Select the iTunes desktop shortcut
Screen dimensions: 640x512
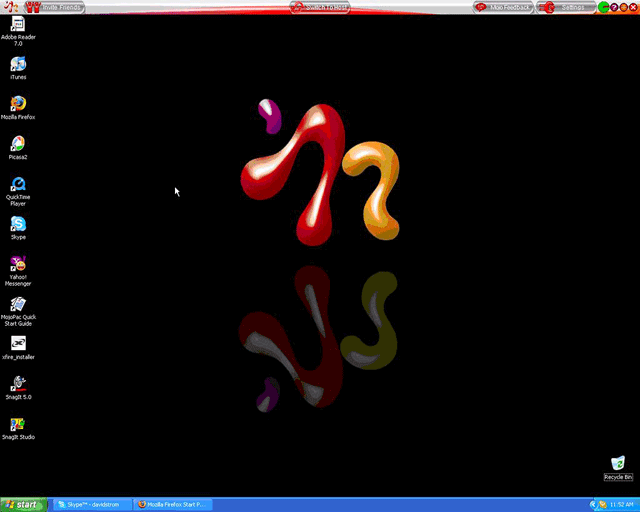click(18, 68)
